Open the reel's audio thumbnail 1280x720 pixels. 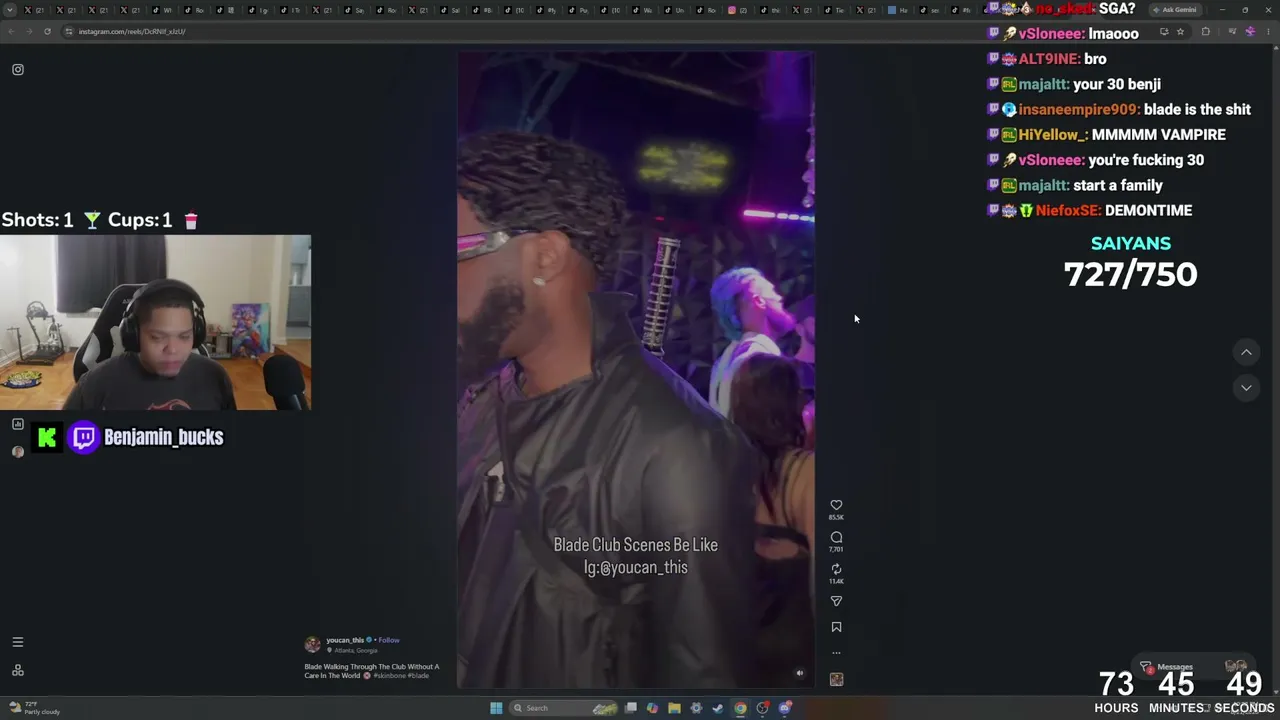[836, 679]
